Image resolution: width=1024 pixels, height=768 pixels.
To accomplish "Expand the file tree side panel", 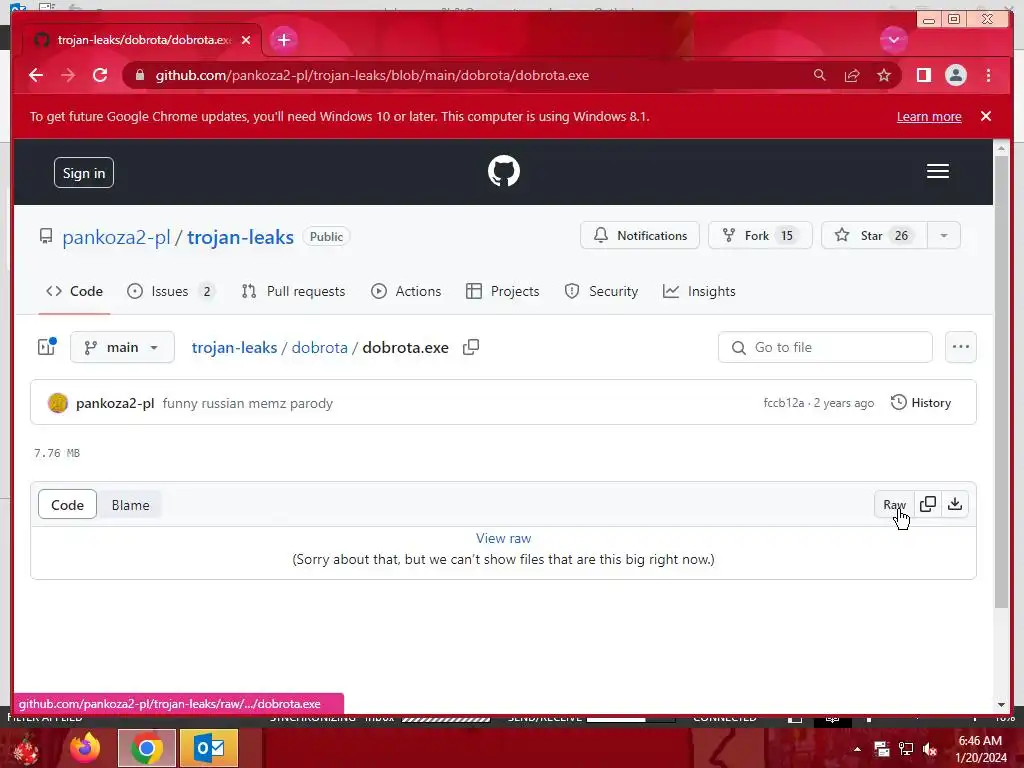I will (46, 347).
